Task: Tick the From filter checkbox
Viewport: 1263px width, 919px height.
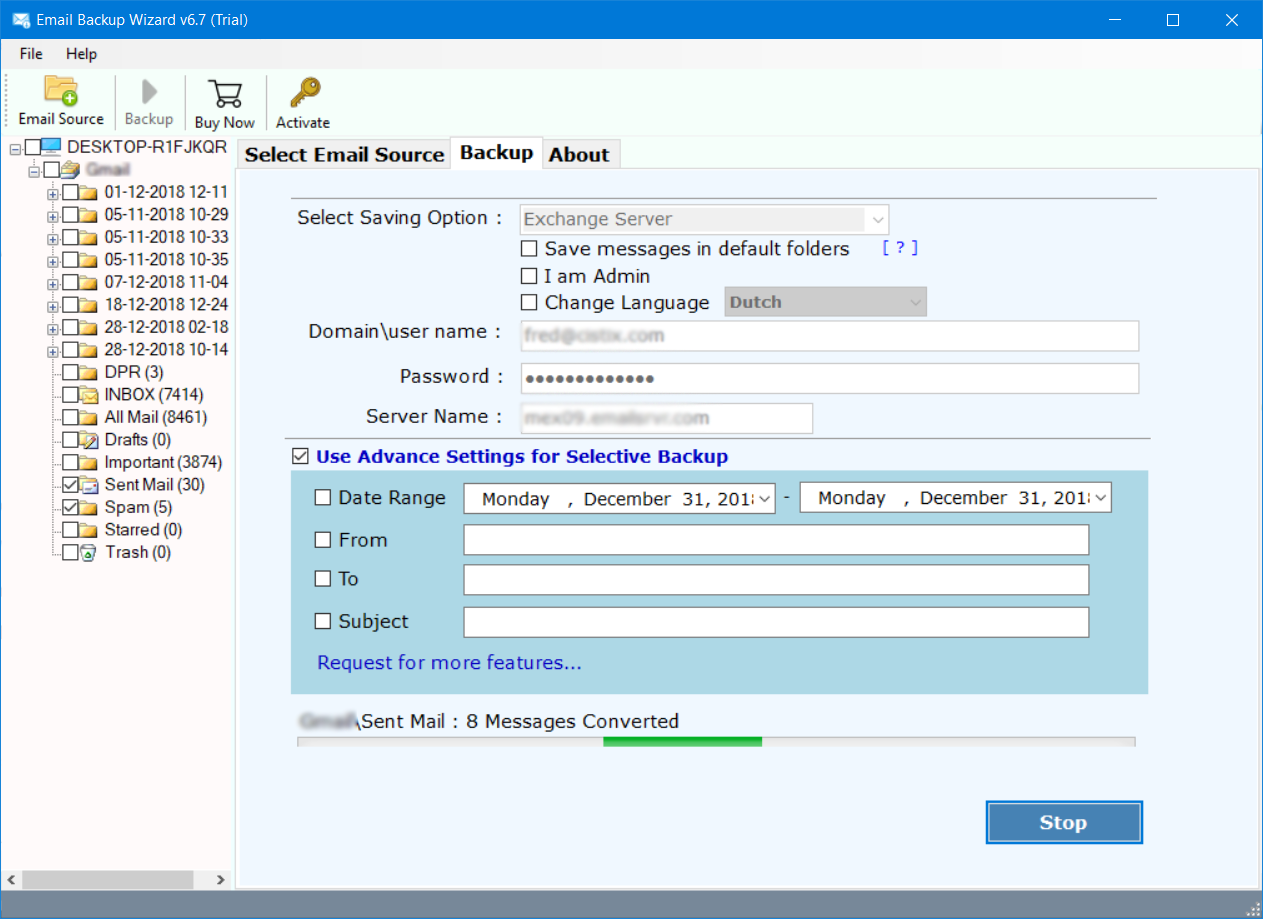Action: coord(323,540)
